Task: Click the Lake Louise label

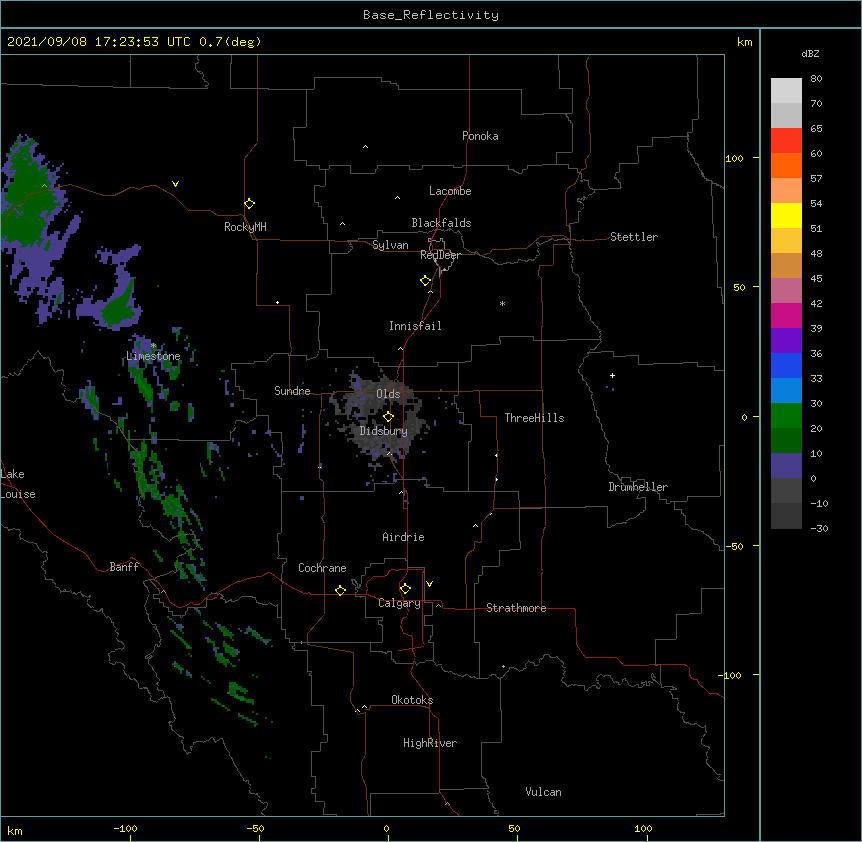Action: [18, 484]
